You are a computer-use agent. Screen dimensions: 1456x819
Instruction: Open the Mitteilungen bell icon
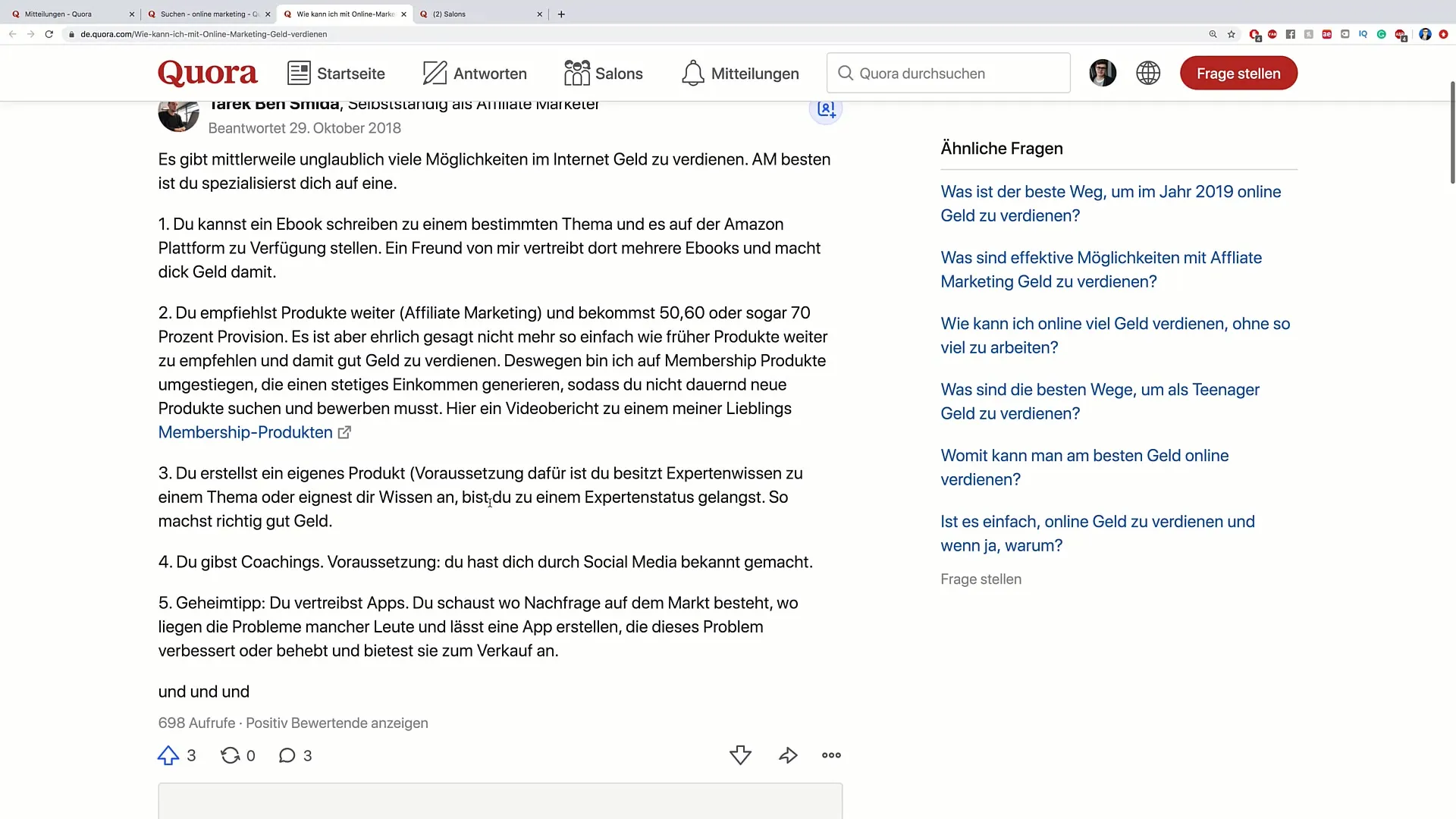pos(693,74)
